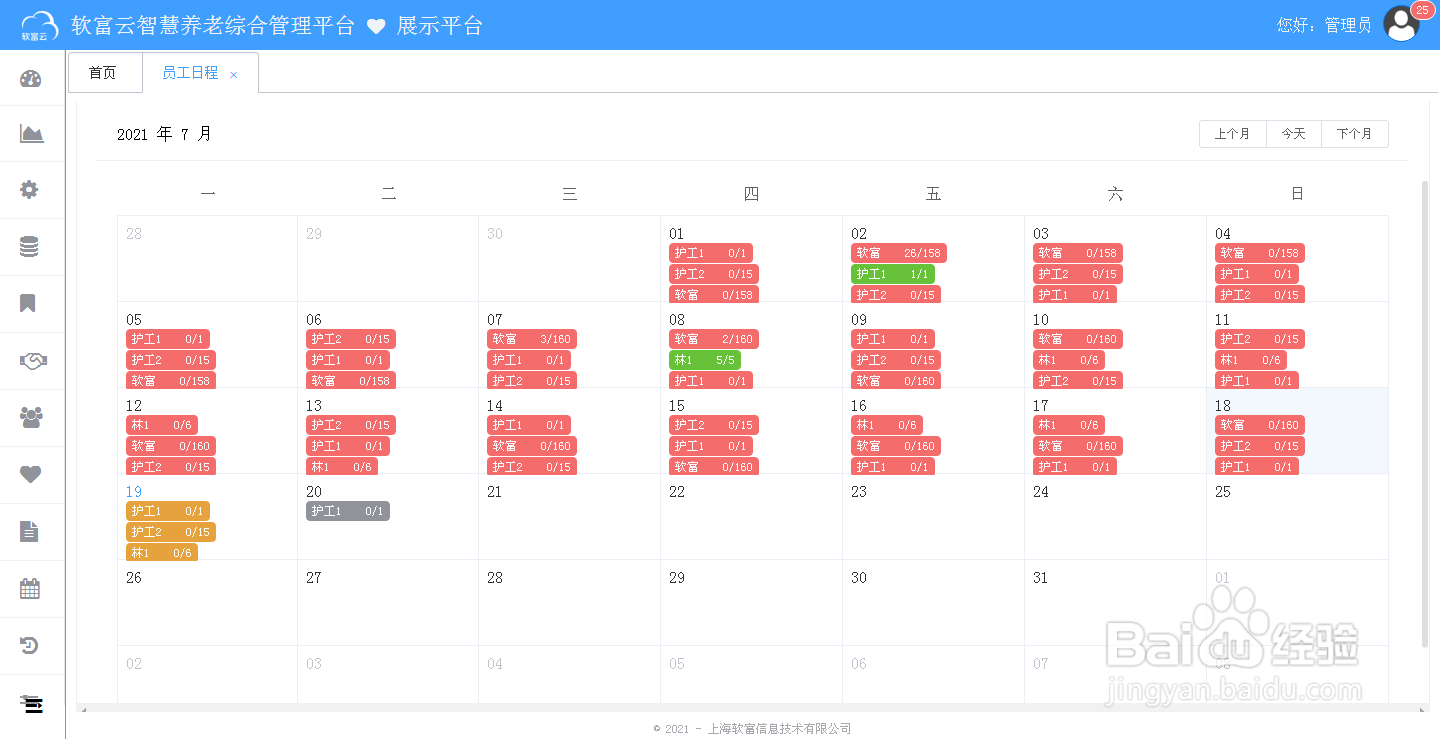Viewport: 1440px width, 739px height.
Task: Open 林1 0/6 event on July 11
Action: pos(1251,360)
